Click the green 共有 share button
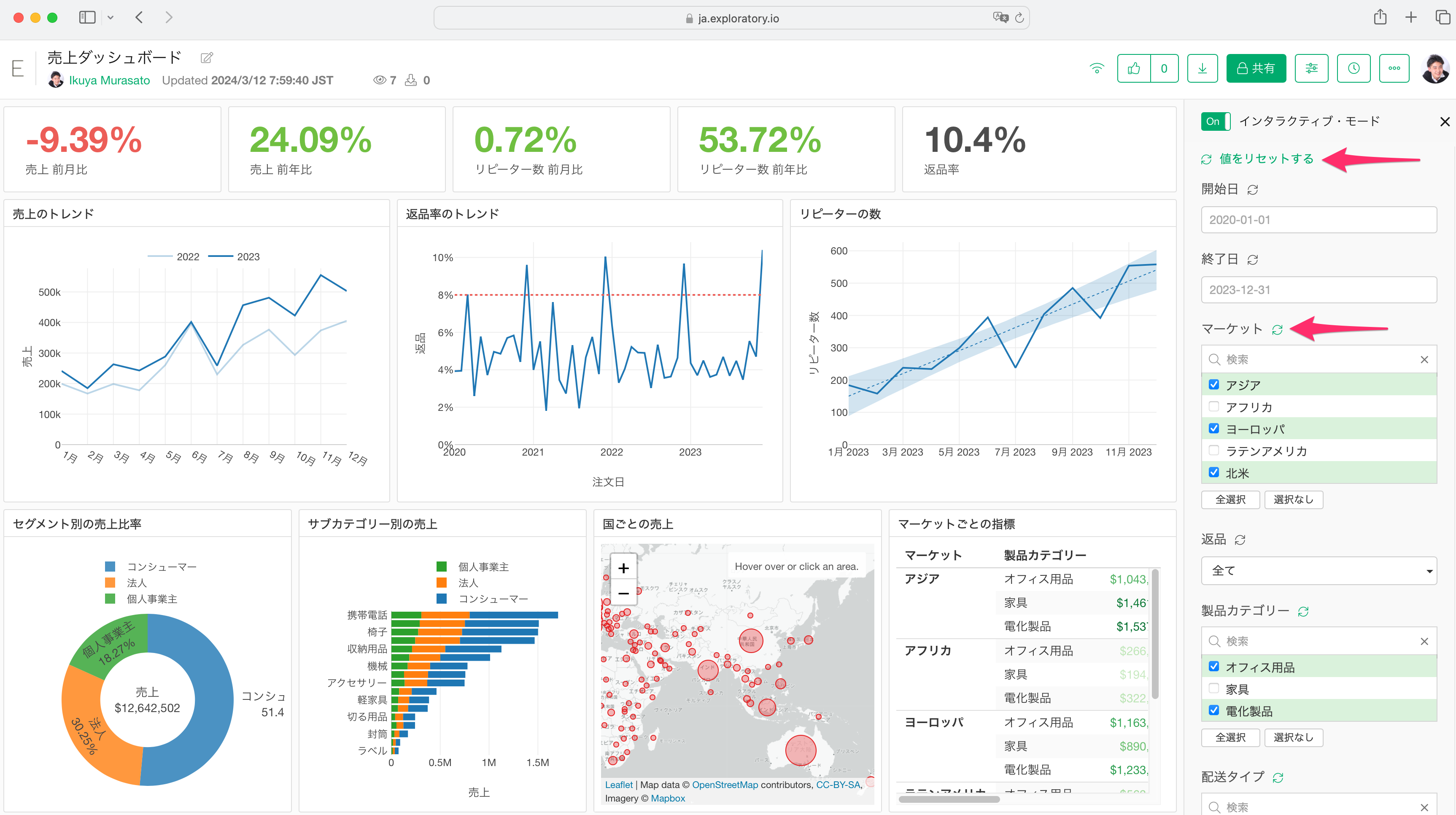Image resolution: width=1456 pixels, height=815 pixels. coord(1256,68)
